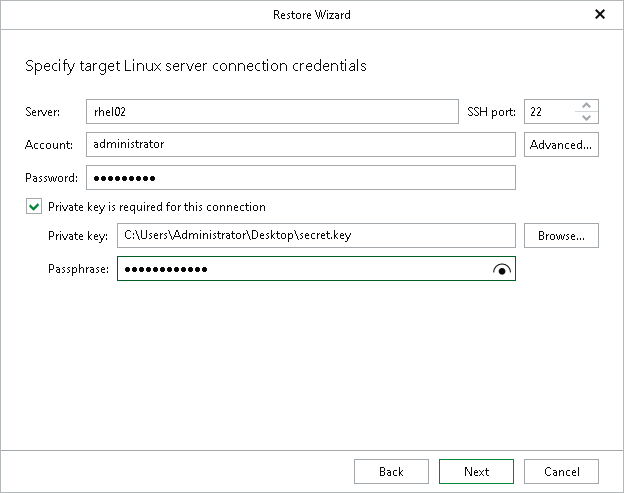Browse for a private key file
The width and height of the screenshot is (624, 493).
pos(561,236)
